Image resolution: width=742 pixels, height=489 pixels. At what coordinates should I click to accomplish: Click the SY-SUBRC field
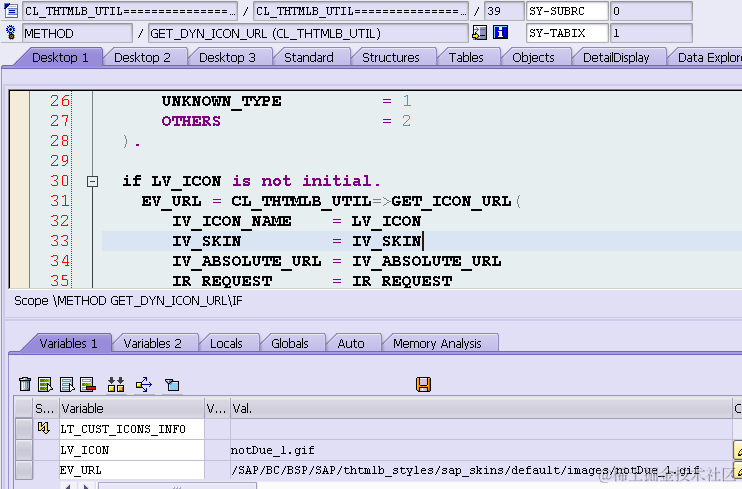[567, 11]
